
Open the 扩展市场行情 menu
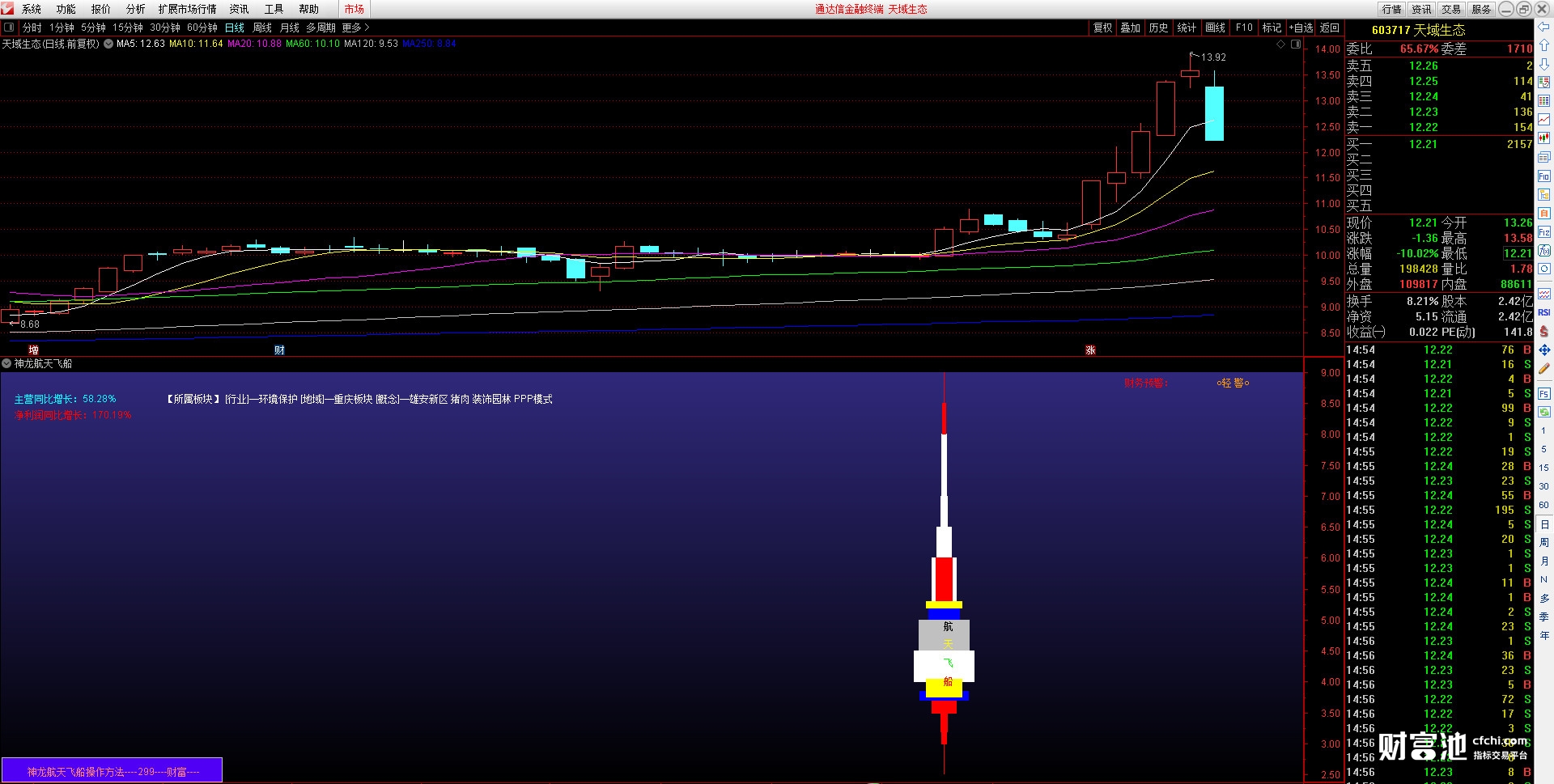click(188, 9)
